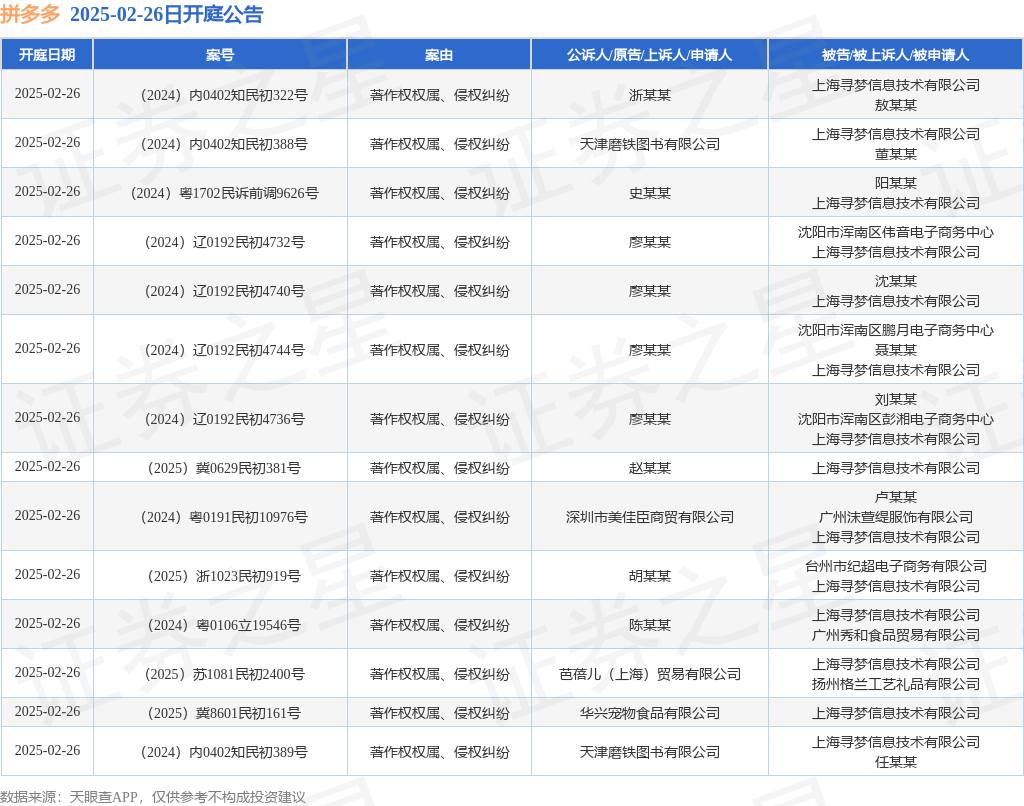Click the date in the 粤0191民初10976号 row

coord(47,515)
